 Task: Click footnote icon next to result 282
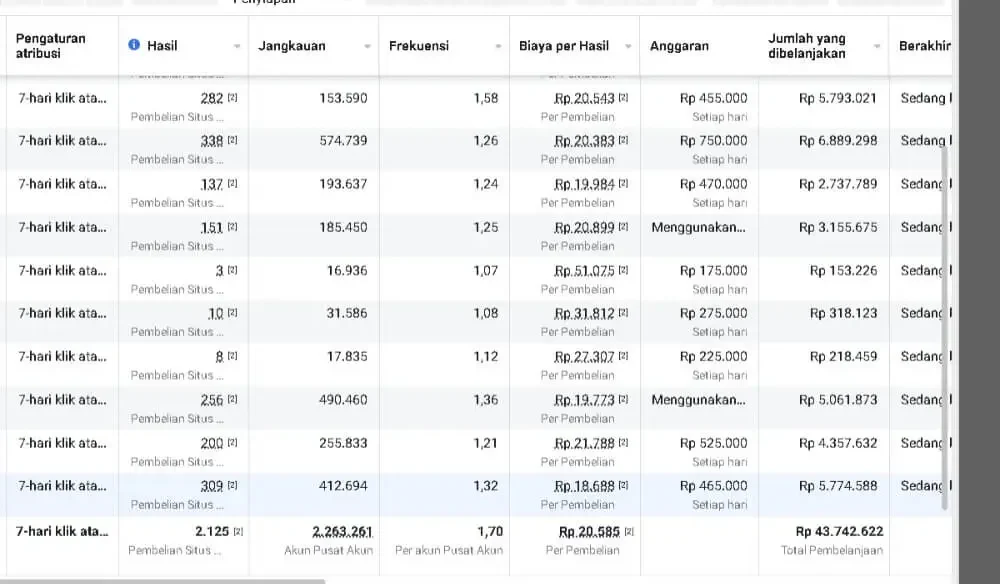pyautogui.click(x=233, y=98)
